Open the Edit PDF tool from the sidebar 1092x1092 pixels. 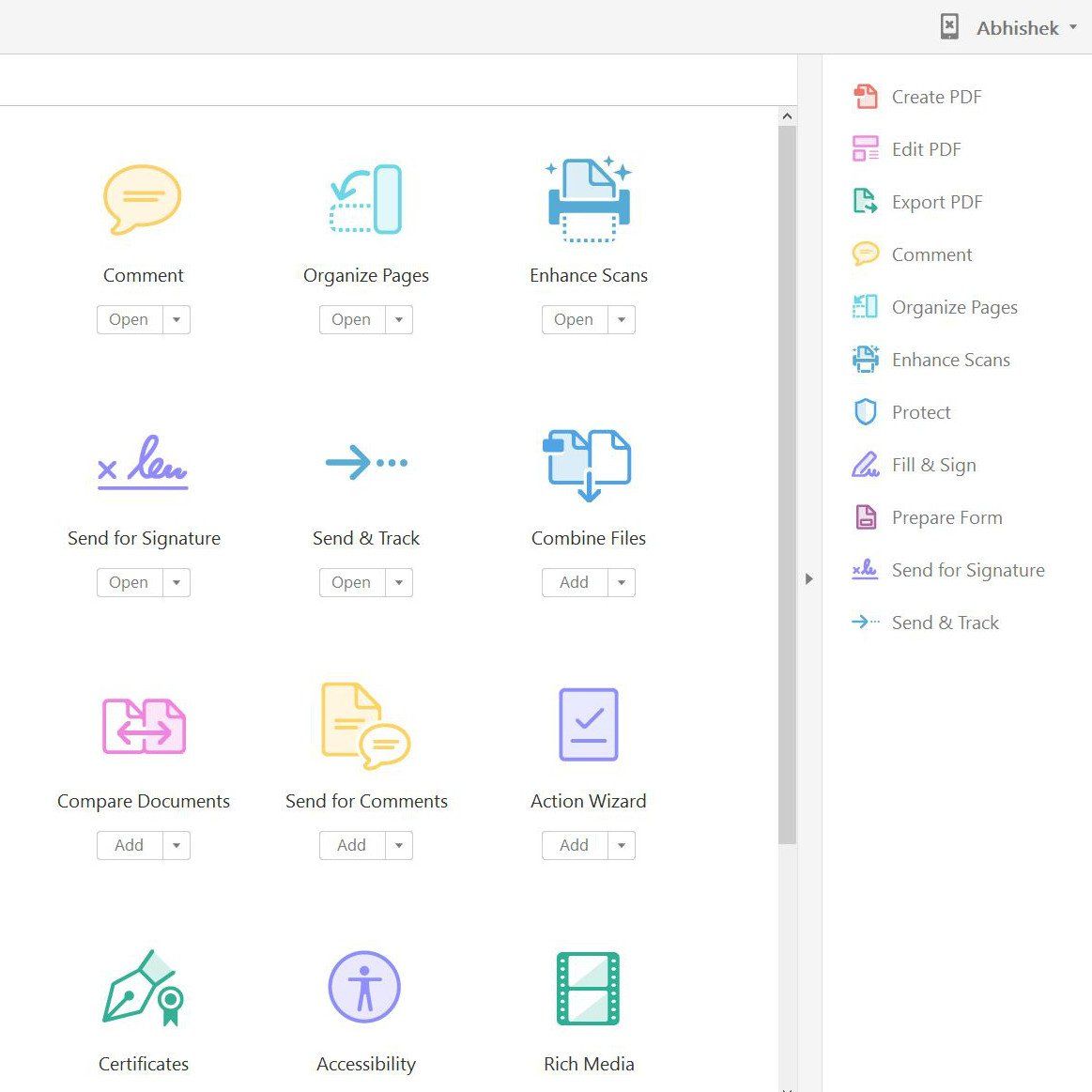click(925, 148)
